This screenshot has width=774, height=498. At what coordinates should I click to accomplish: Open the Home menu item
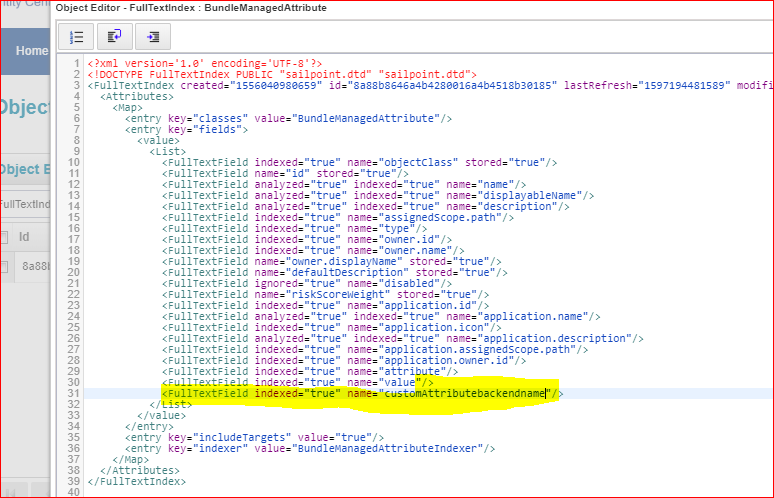tap(31, 51)
